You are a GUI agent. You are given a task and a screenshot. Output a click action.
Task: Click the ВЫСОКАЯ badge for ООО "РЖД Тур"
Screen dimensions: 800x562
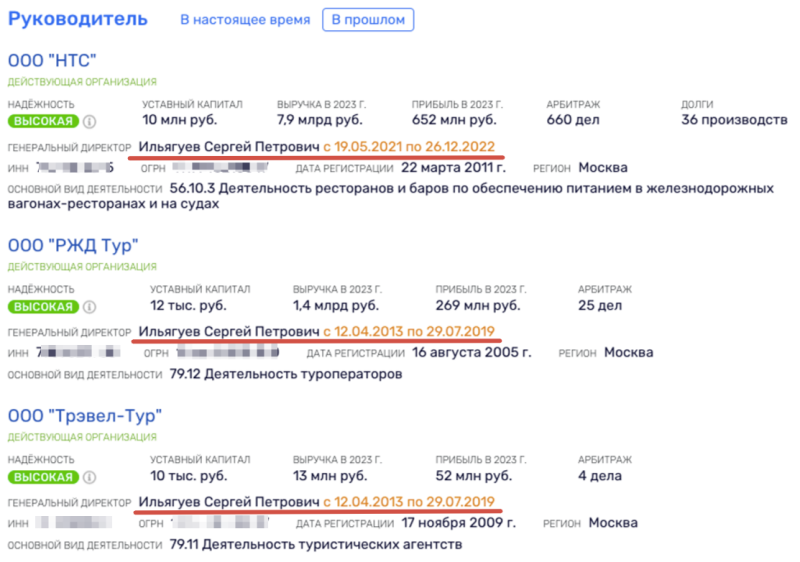click(x=43, y=306)
